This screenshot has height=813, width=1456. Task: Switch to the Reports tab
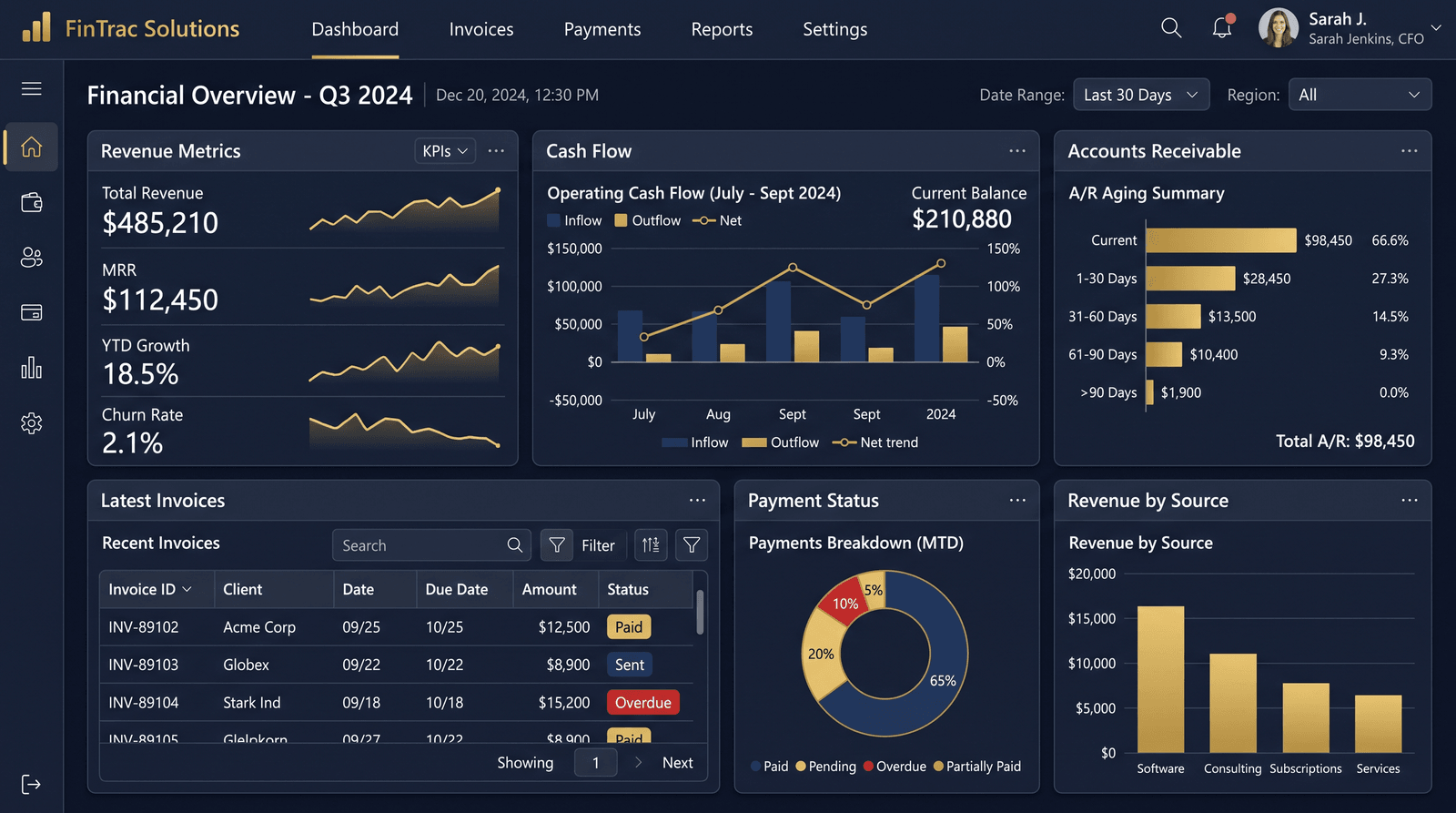pos(722,29)
